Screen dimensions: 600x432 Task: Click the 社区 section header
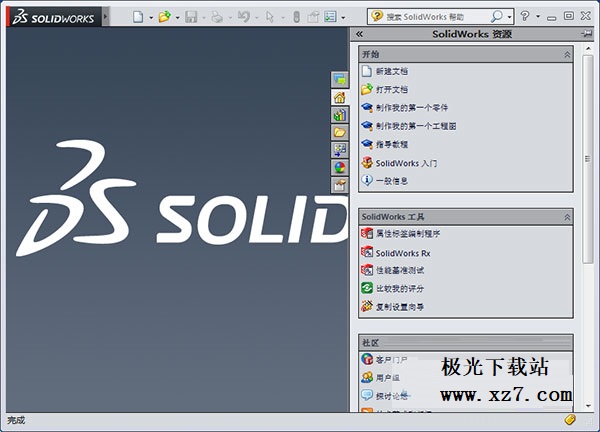coord(466,342)
